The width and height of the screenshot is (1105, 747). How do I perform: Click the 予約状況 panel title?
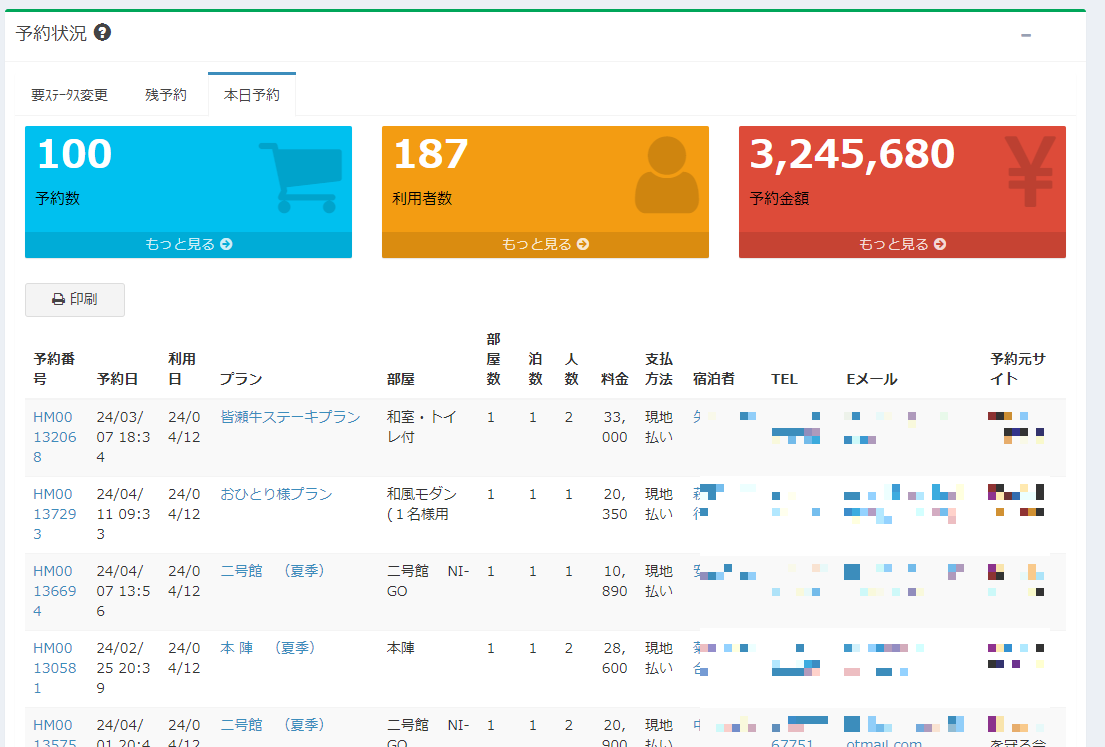[x=51, y=33]
